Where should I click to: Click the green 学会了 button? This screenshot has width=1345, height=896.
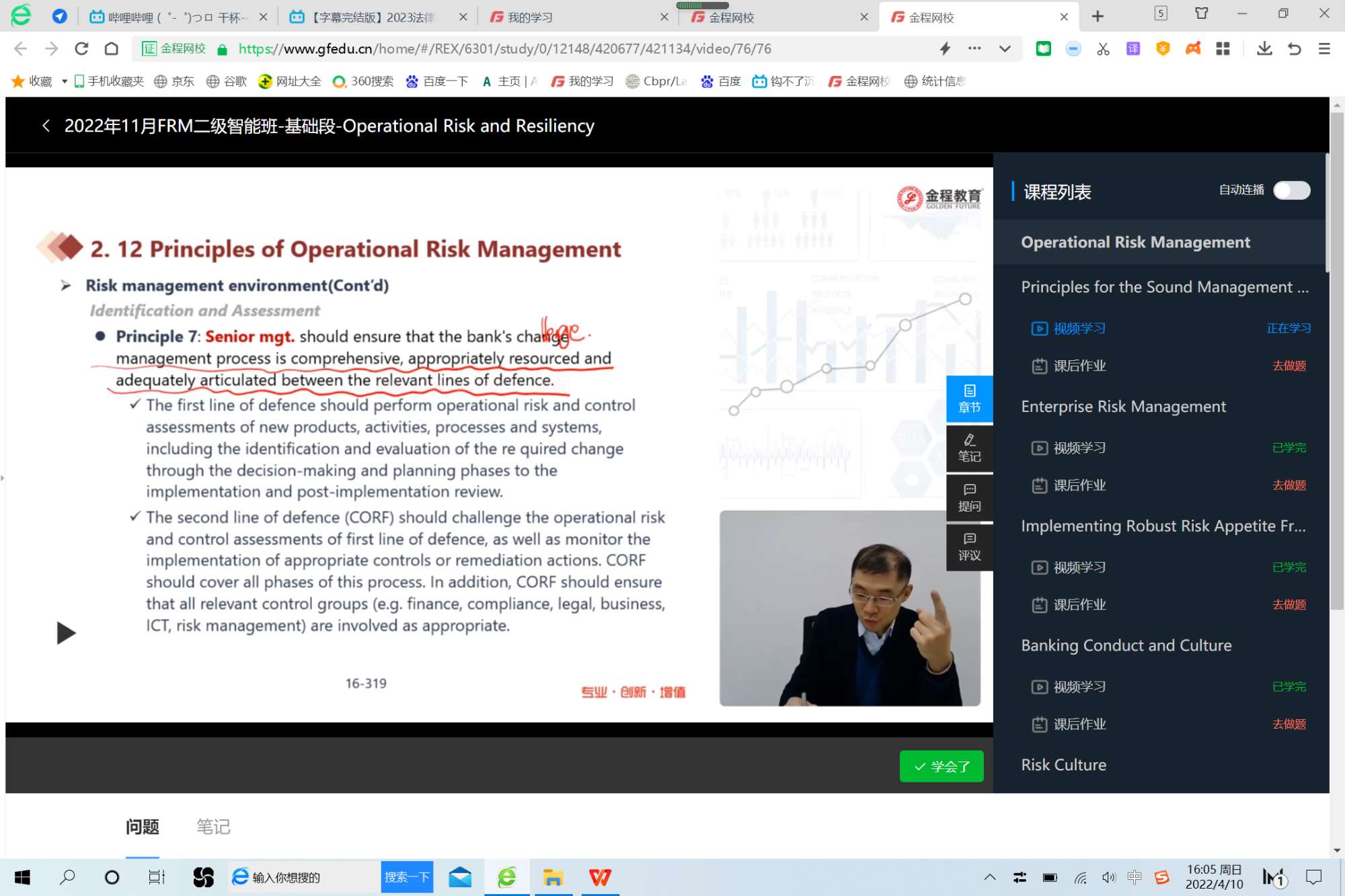click(x=941, y=766)
